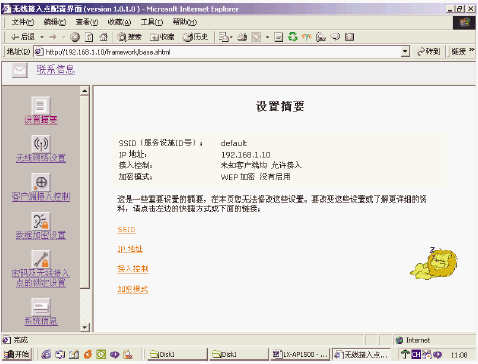
Task: Open the 工具 (Tools) menu
Action: point(152,22)
